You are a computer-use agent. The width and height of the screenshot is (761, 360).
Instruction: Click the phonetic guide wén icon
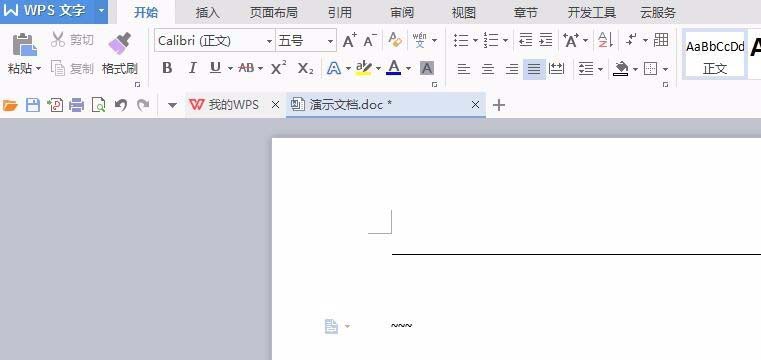click(x=419, y=40)
